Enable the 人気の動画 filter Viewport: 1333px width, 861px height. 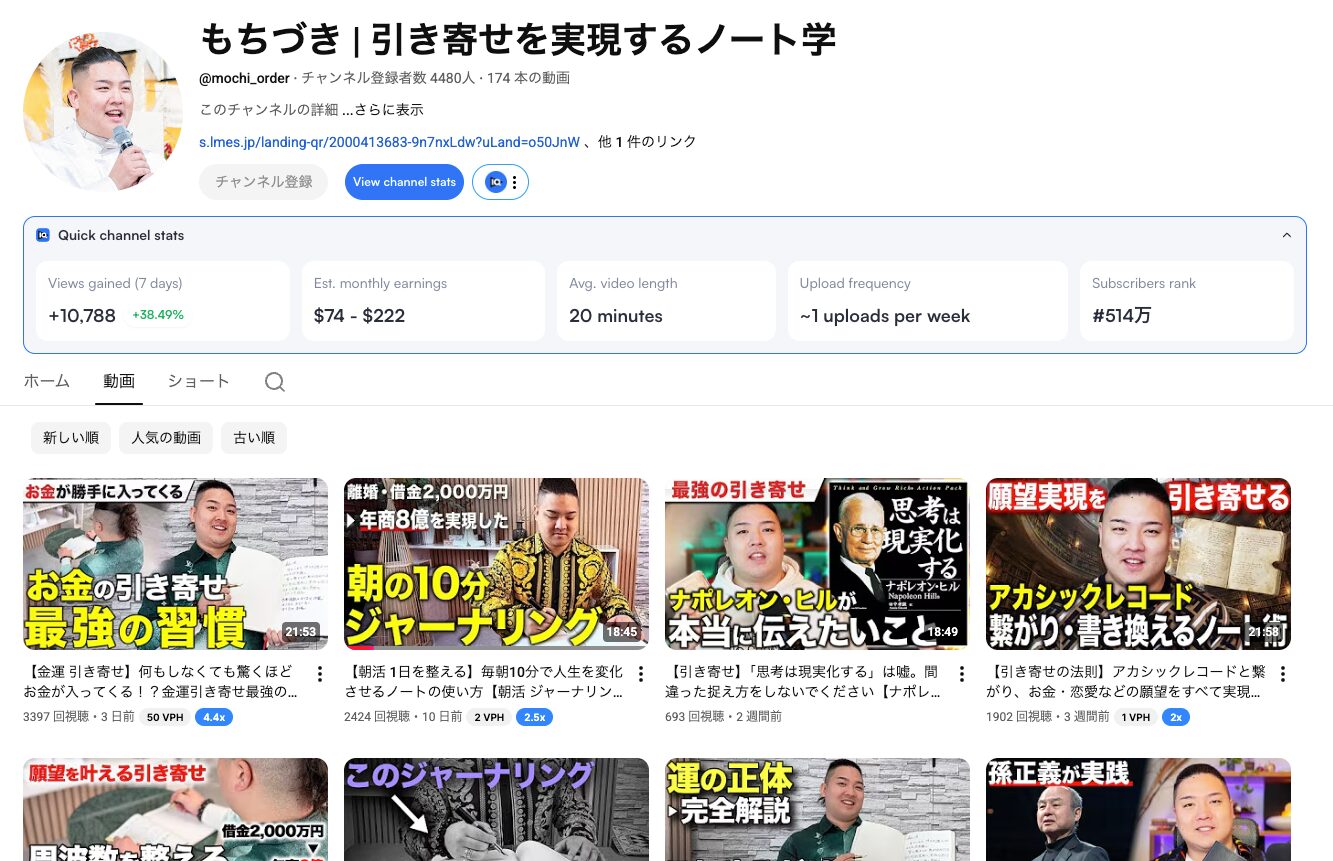pyautogui.click(x=165, y=437)
